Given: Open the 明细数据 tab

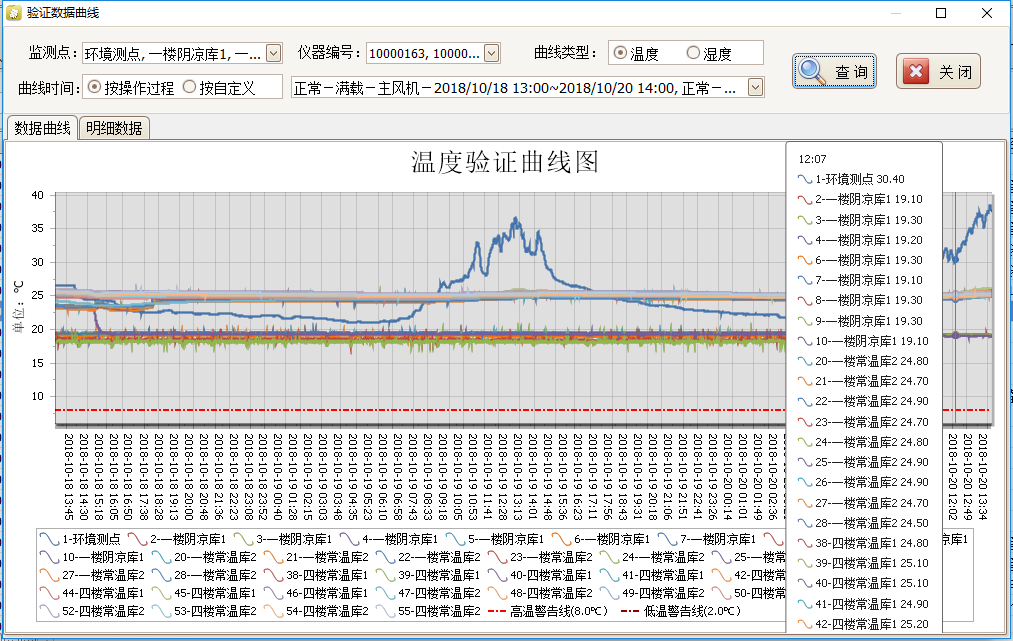Looking at the screenshot, I should click(114, 128).
